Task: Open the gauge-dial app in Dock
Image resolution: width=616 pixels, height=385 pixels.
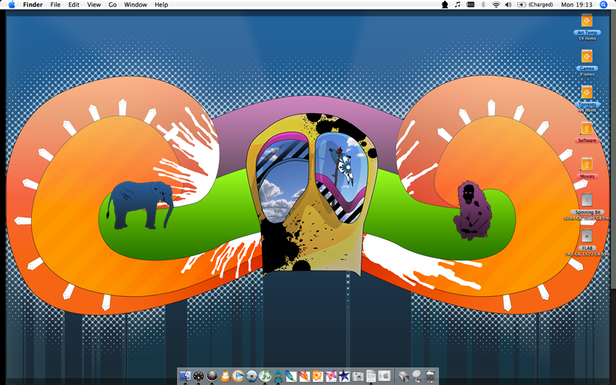Action: pos(198,376)
